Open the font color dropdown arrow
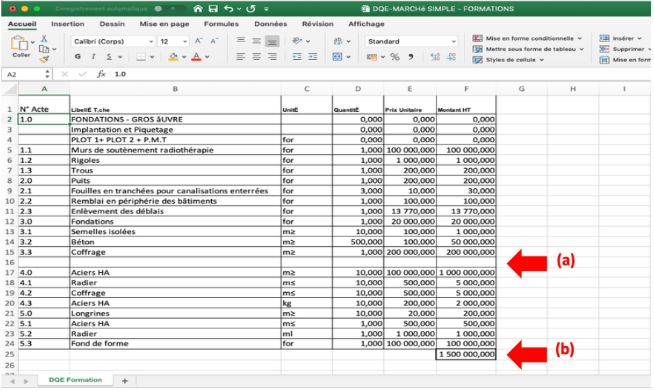The height and width of the screenshot is (391, 654). point(207,57)
